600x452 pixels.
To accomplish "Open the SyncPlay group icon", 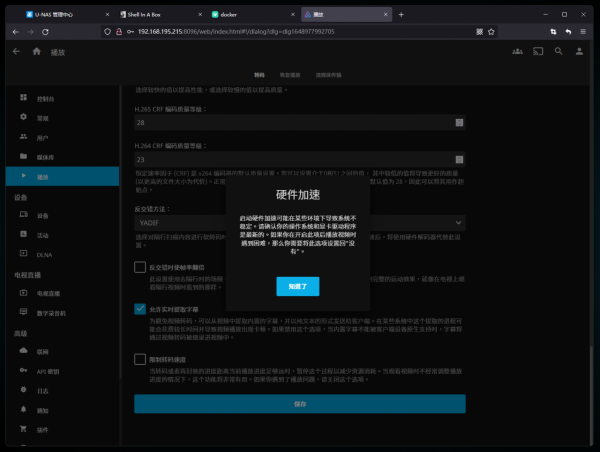I will (x=517, y=51).
